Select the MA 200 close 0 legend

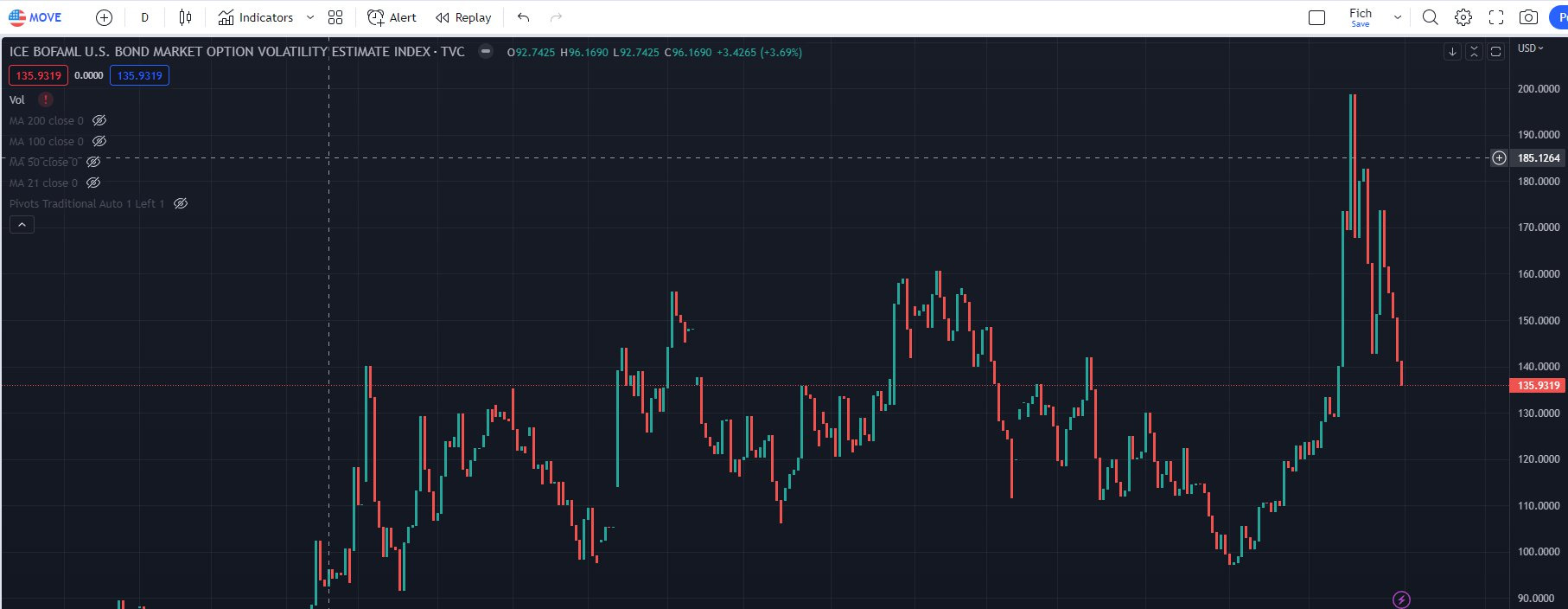point(47,120)
